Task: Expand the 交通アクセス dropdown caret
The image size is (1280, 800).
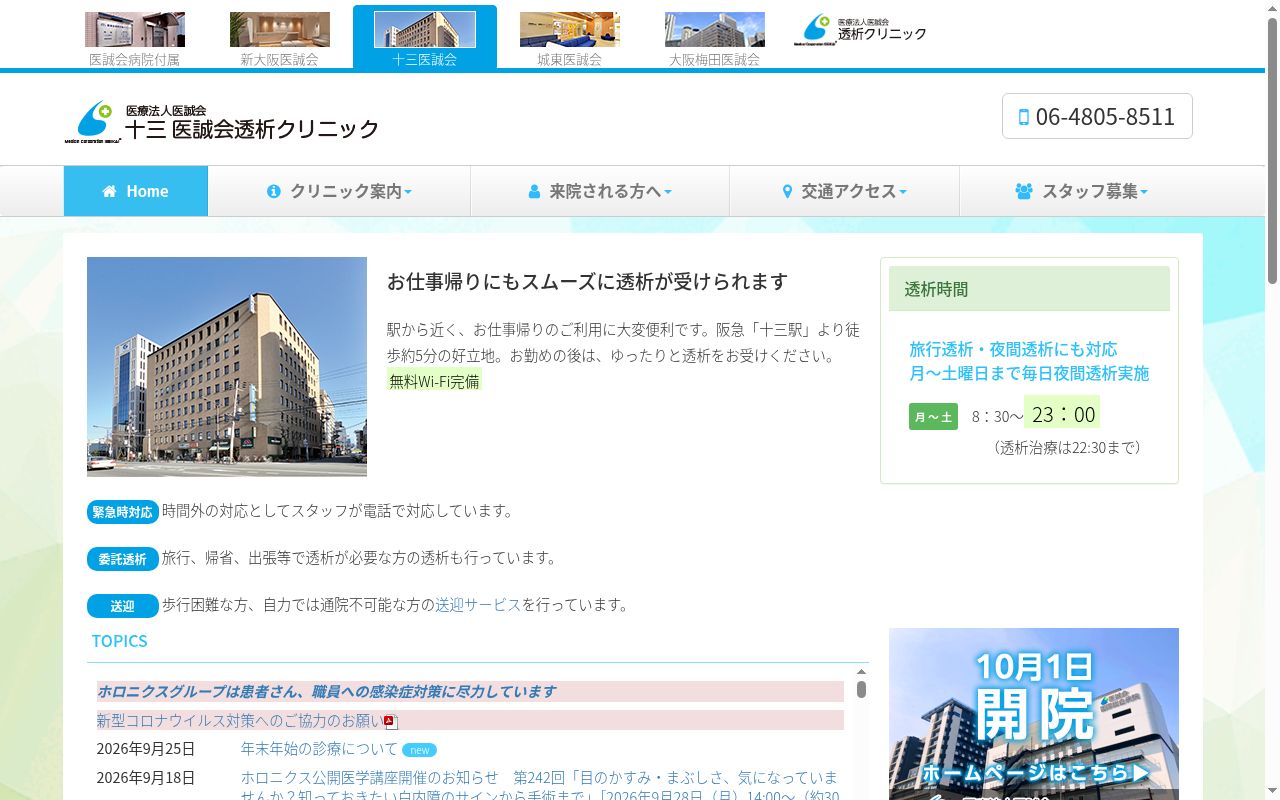Action: pyautogui.click(x=903, y=192)
